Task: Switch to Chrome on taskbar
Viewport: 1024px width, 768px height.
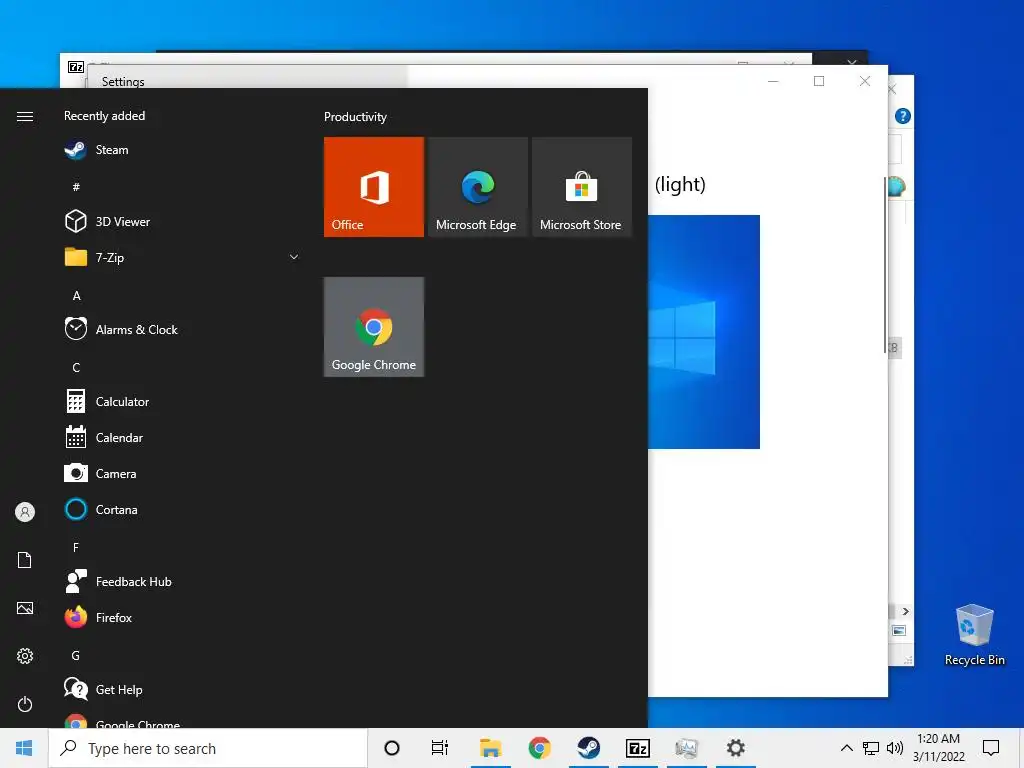Action: (539, 748)
